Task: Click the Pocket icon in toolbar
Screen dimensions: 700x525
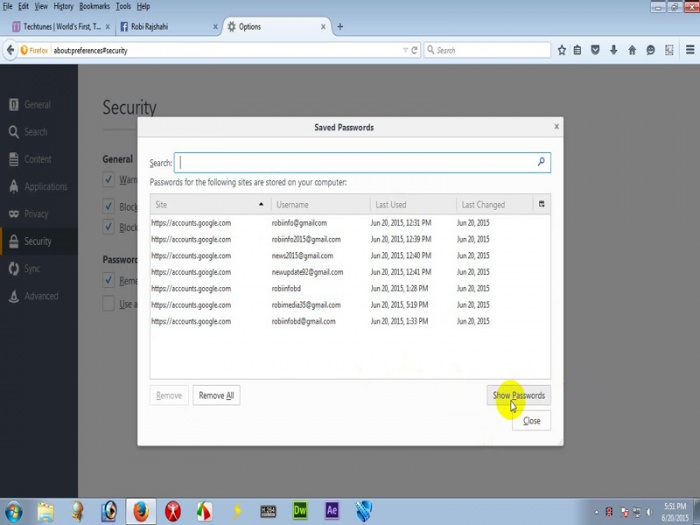Action: [x=595, y=50]
